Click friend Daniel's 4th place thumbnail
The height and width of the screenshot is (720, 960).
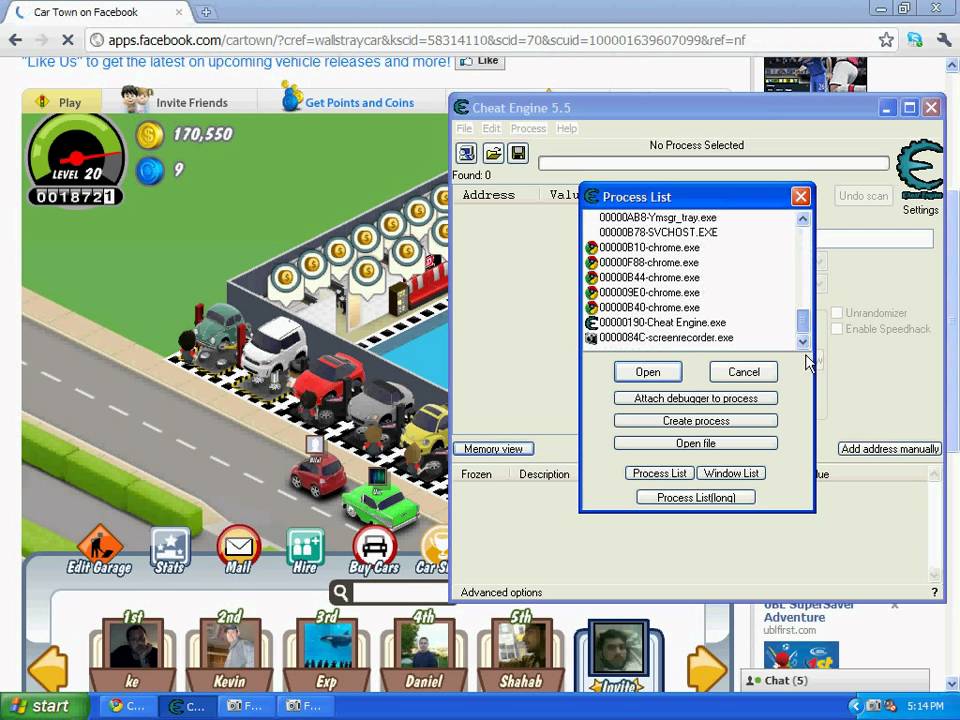click(423, 652)
